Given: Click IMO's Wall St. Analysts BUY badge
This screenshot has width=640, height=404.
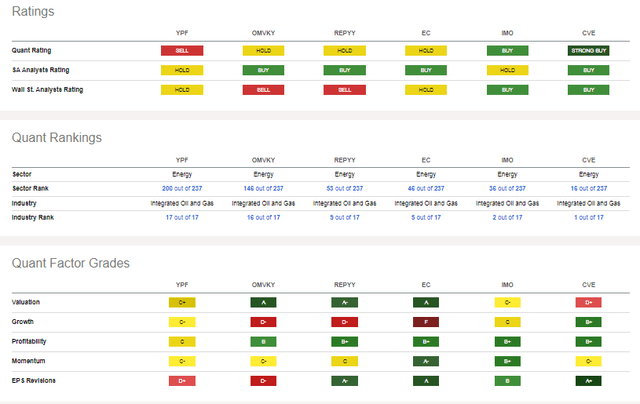Looking at the screenshot, I should [x=507, y=90].
